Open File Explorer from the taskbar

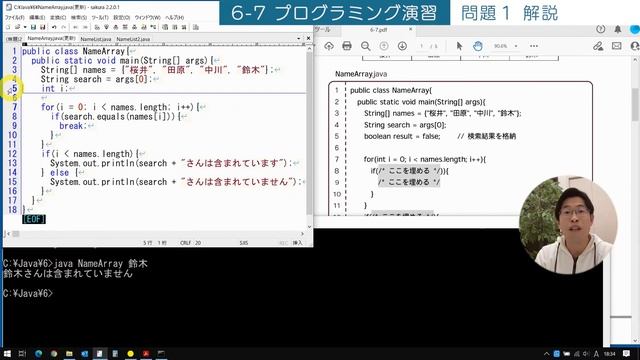pos(69,353)
